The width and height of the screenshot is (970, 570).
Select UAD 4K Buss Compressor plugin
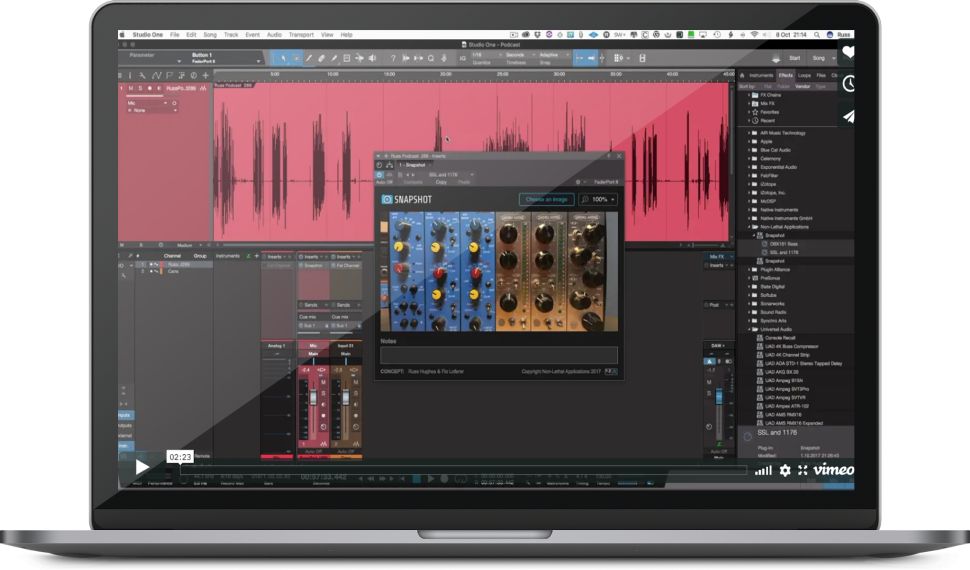tap(791, 347)
